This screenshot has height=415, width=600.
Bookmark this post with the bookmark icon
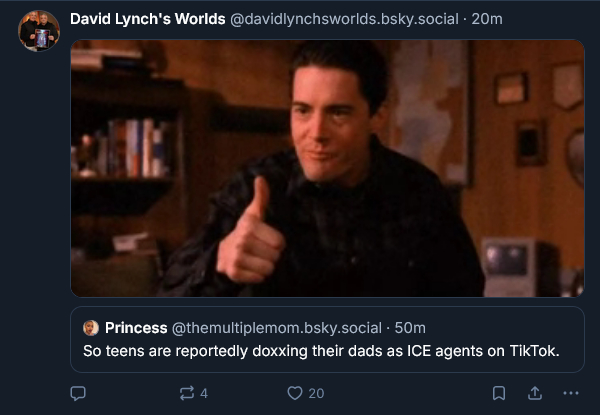point(499,394)
